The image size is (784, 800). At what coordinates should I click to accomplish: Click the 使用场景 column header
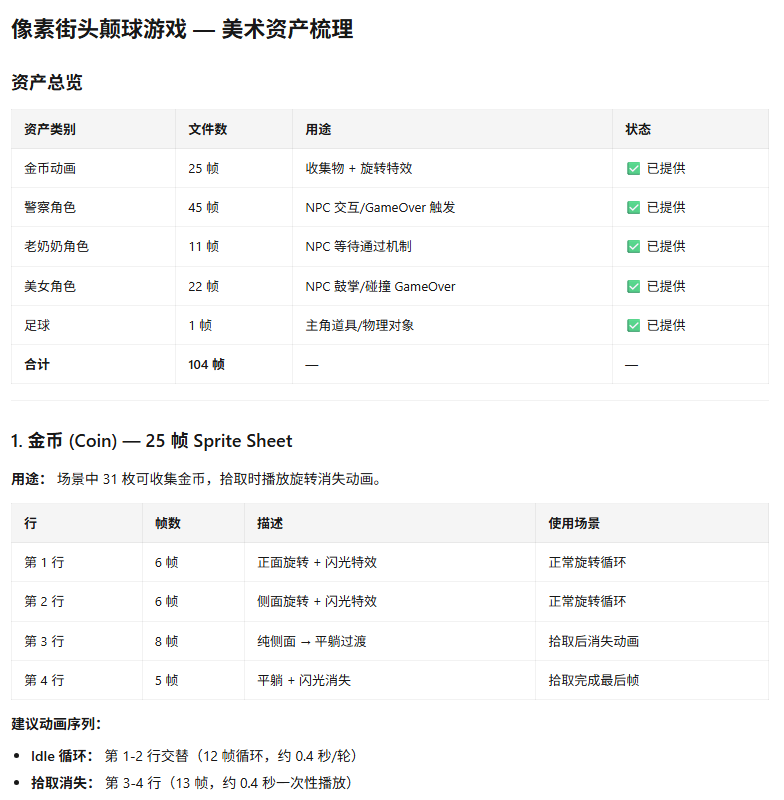[x=652, y=523]
